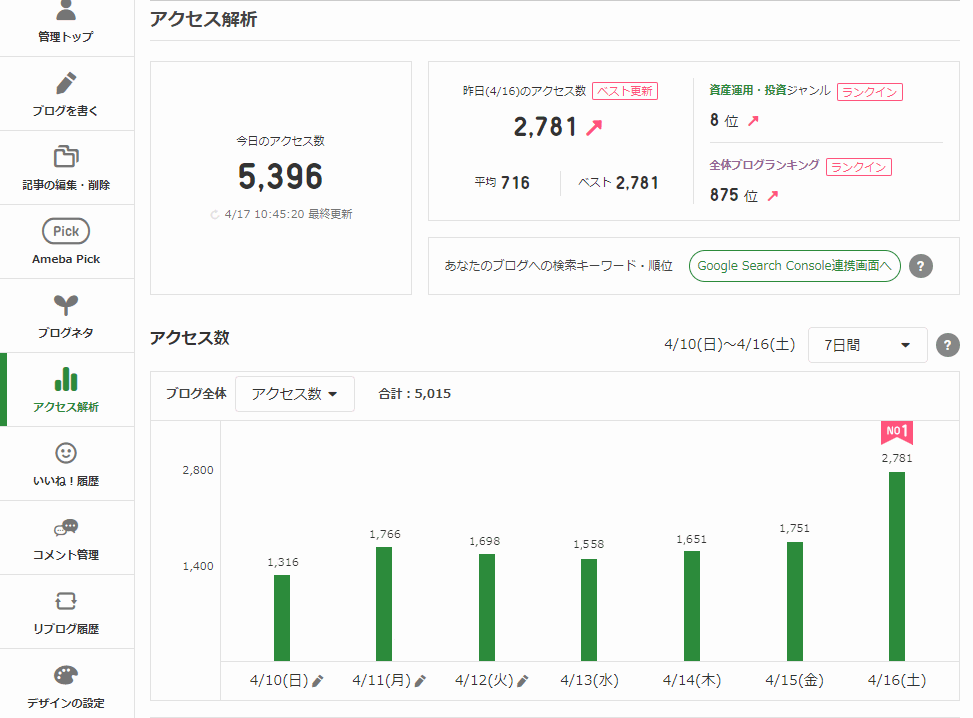Image resolution: width=973 pixels, height=718 pixels.
Task: Click the 4/12(火) bar
Action: [x=487, y=608]
